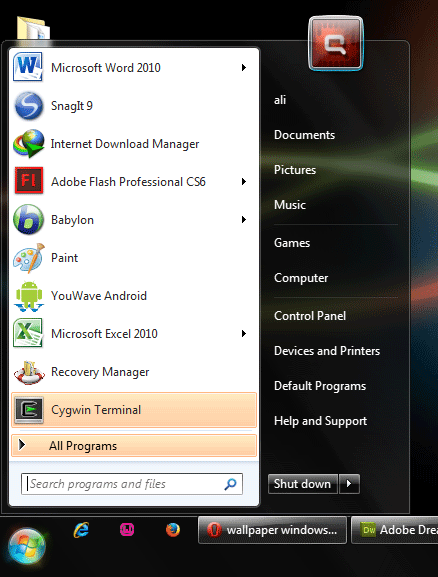Select the Cygwin Terminal icon
Screen dimensions: 438x577
[29, 410]
